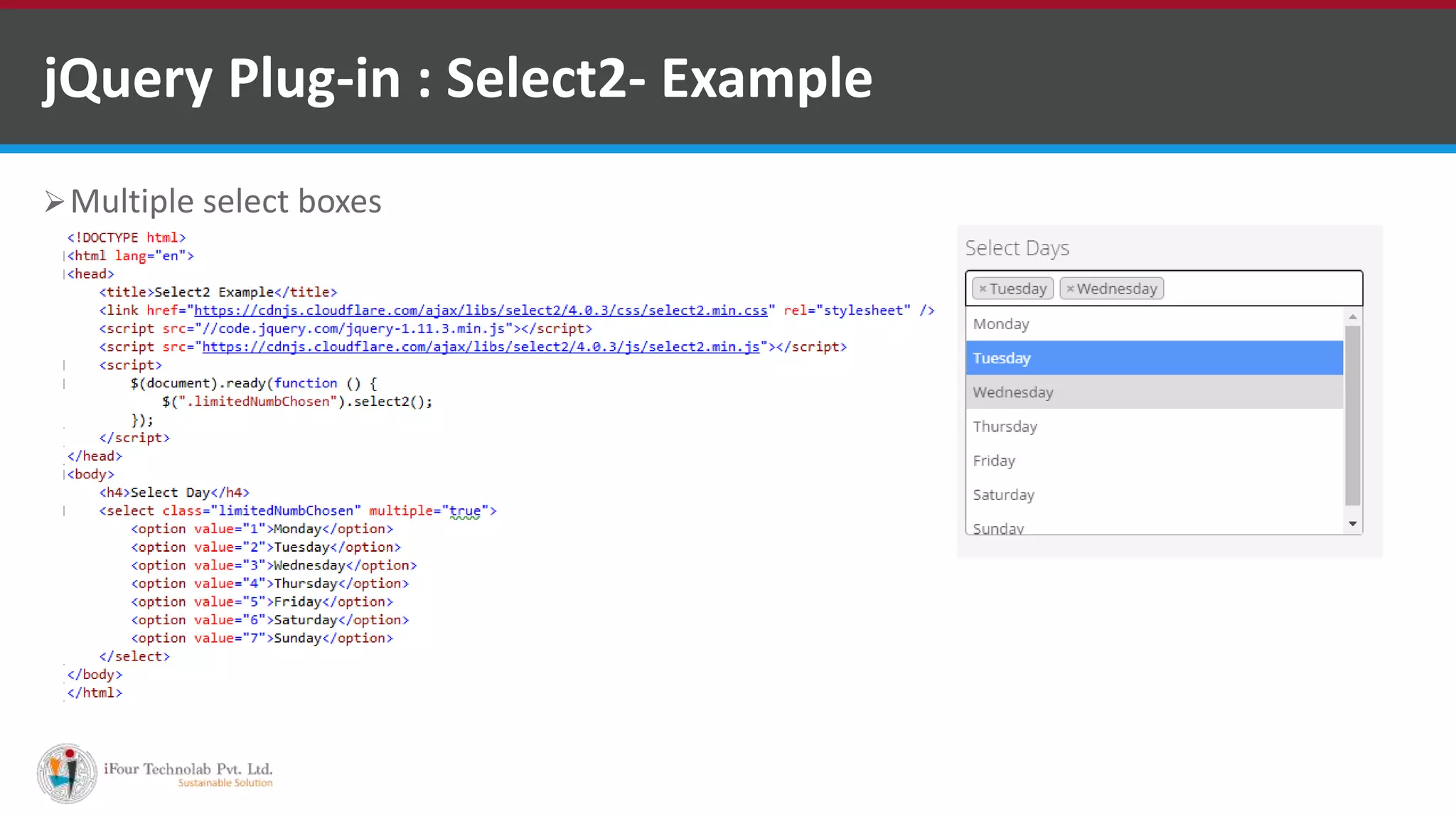Click the scrollbar down arrow of day list
1456x819 pixels.
tap(1353, 524)
